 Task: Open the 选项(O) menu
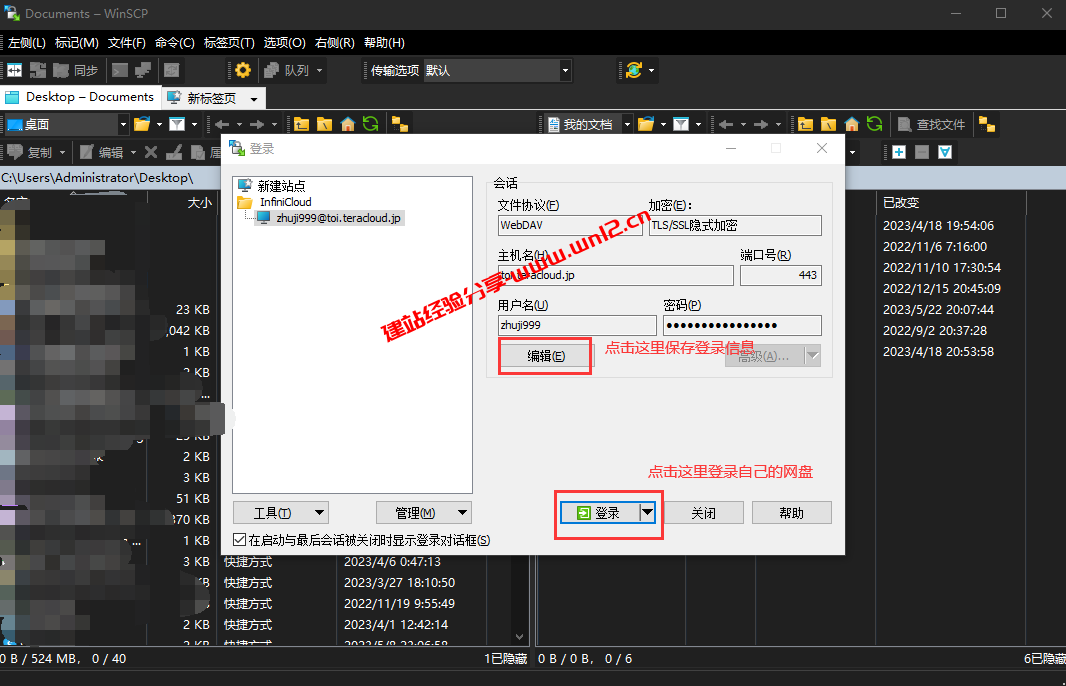point(283,43)
